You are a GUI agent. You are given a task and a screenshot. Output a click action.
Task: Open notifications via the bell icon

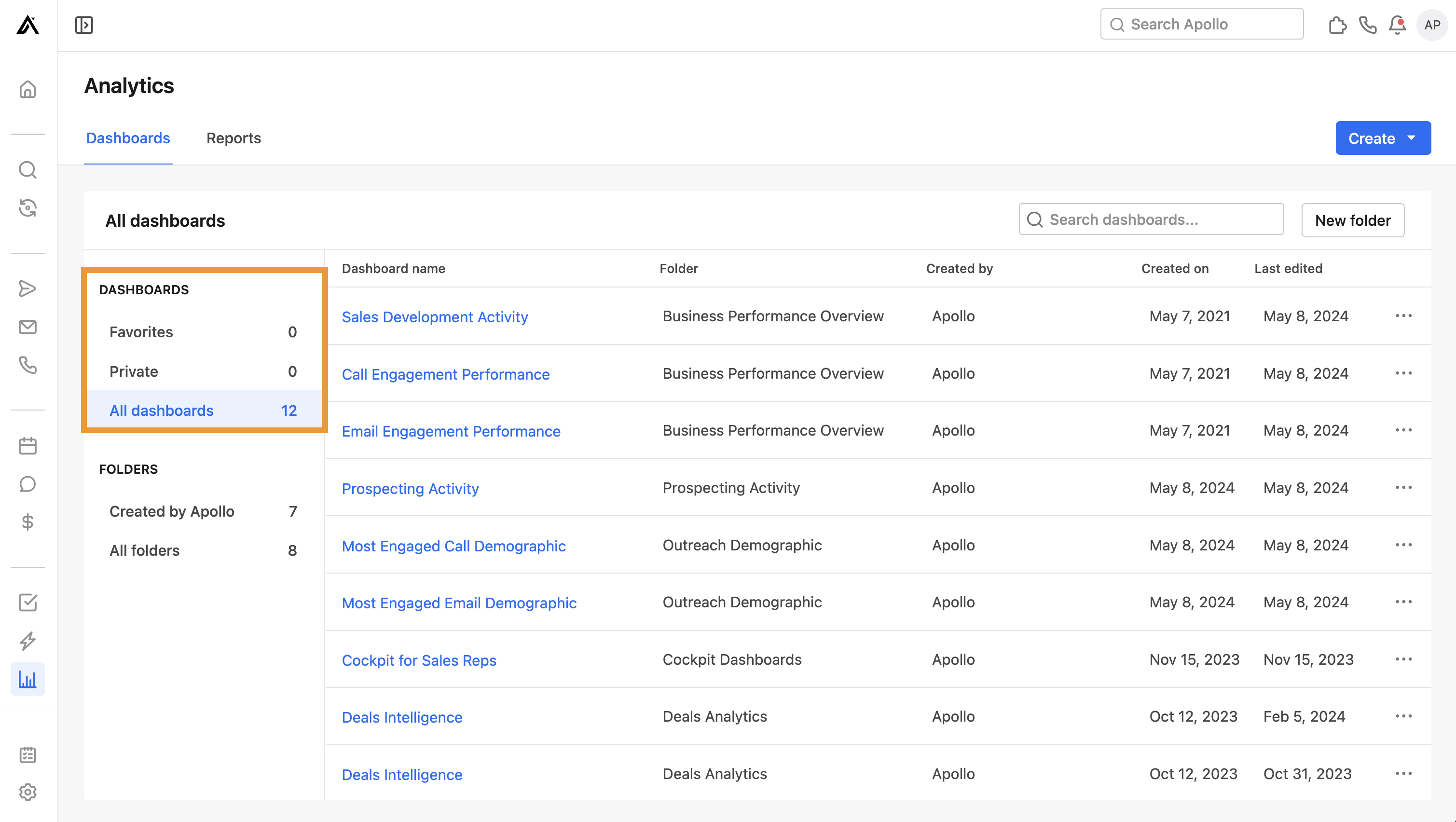click(x=1397, y=26)
